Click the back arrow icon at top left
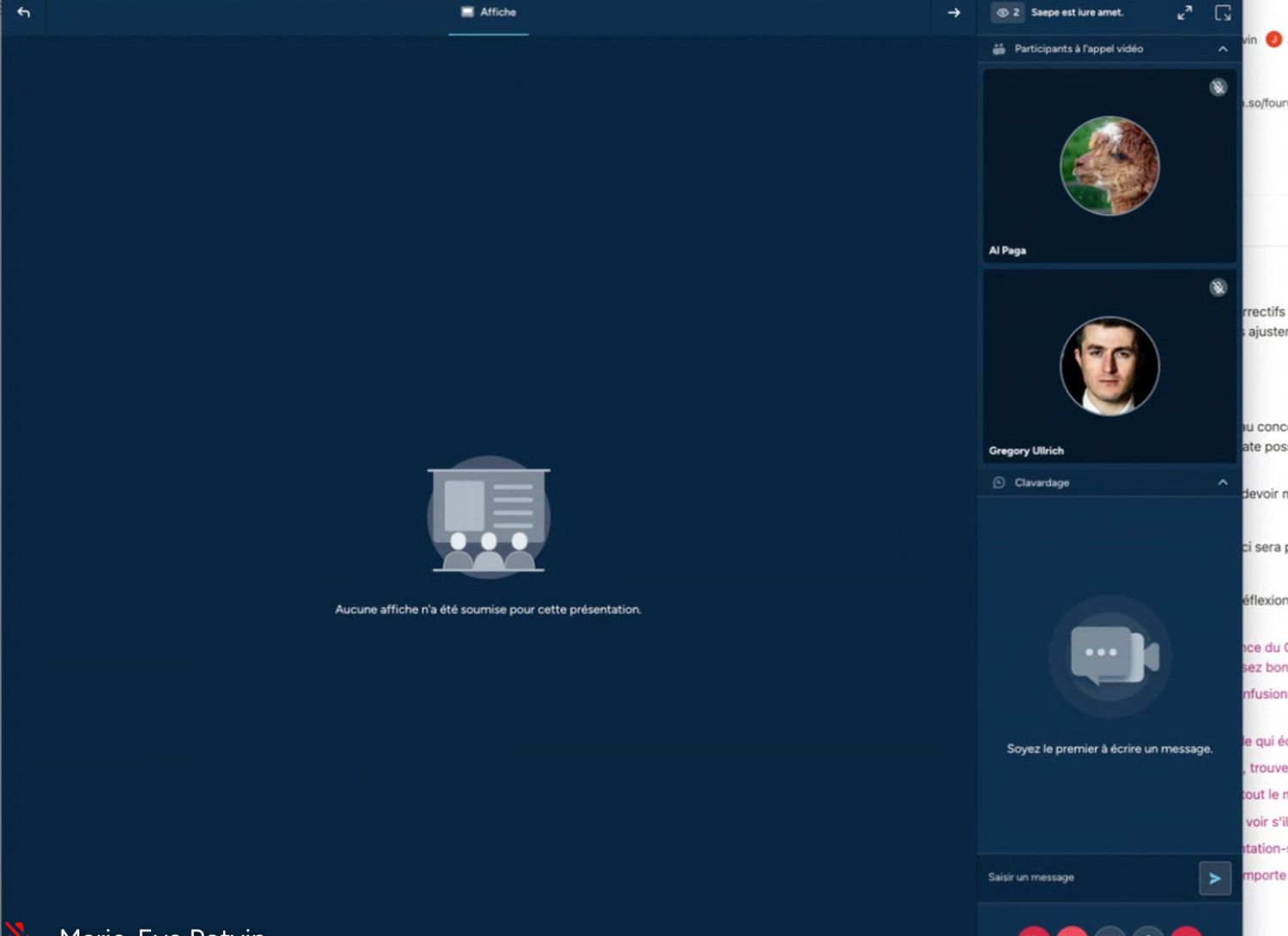 coord(23,13)
